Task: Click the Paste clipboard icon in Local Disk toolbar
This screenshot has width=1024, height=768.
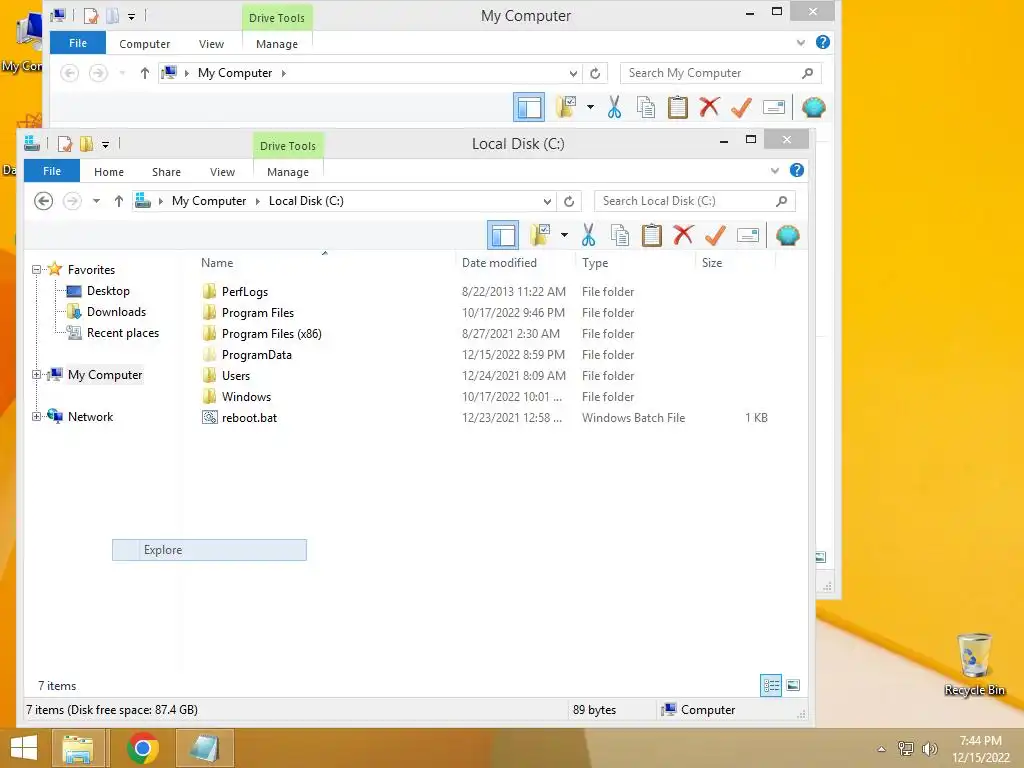Action: point(651,235)
